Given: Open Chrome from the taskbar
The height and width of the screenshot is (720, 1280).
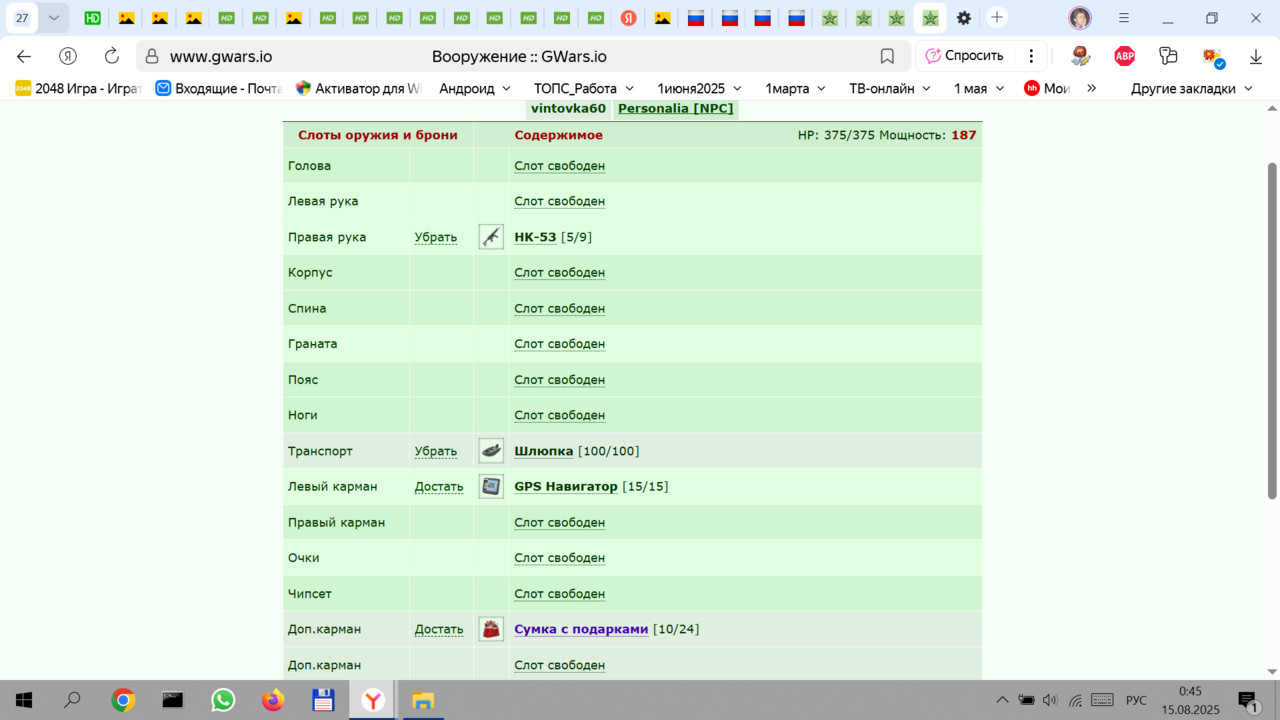Looking at the screenshot, I should pos(123,700).
